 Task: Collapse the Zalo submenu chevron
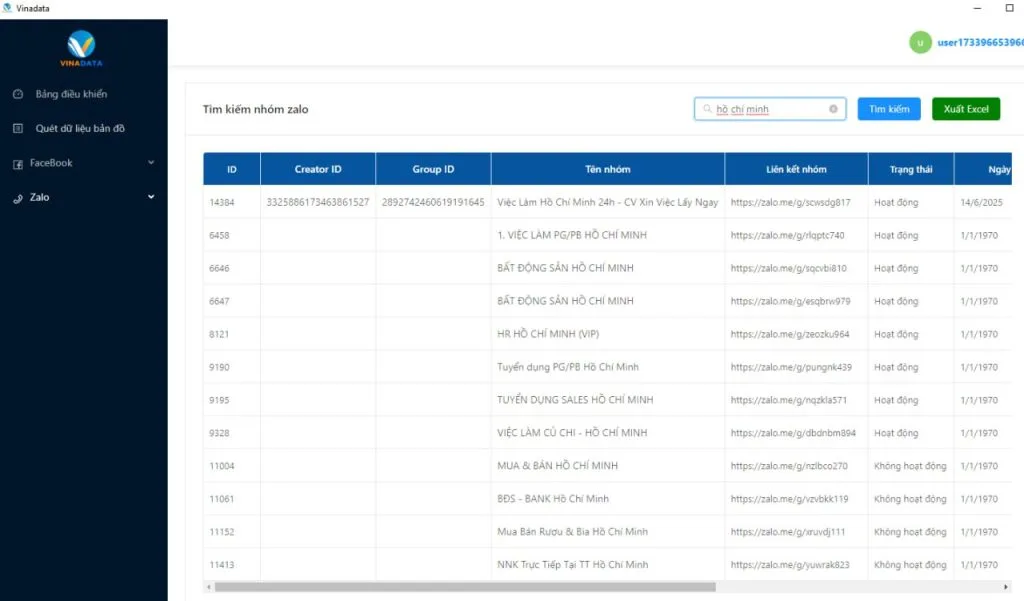coord(151,197)
